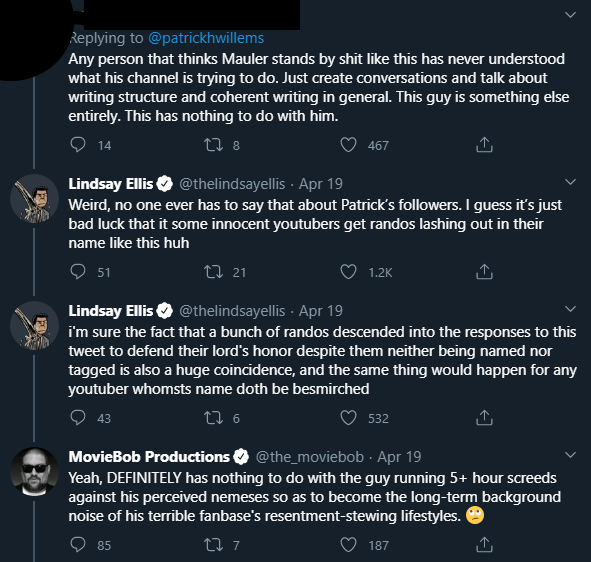Like the tweet with 467 likes
Screen dimensions: 591x562
(x=348, y=145)
